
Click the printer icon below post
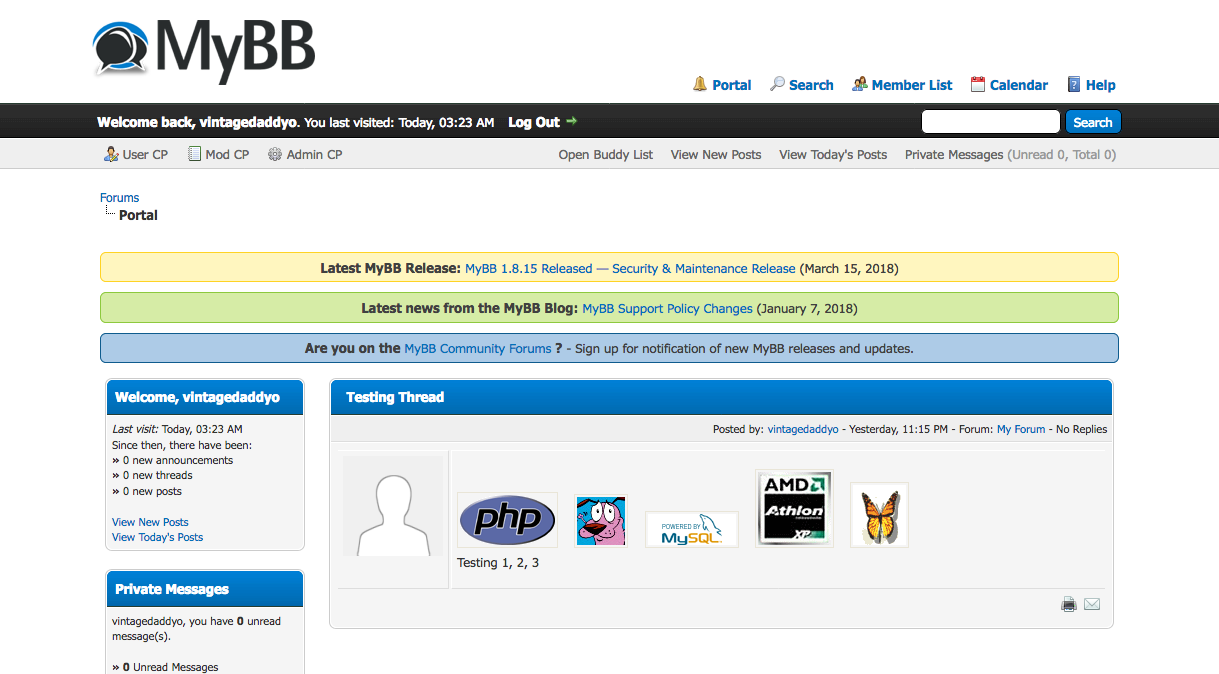pos(1069,604)
